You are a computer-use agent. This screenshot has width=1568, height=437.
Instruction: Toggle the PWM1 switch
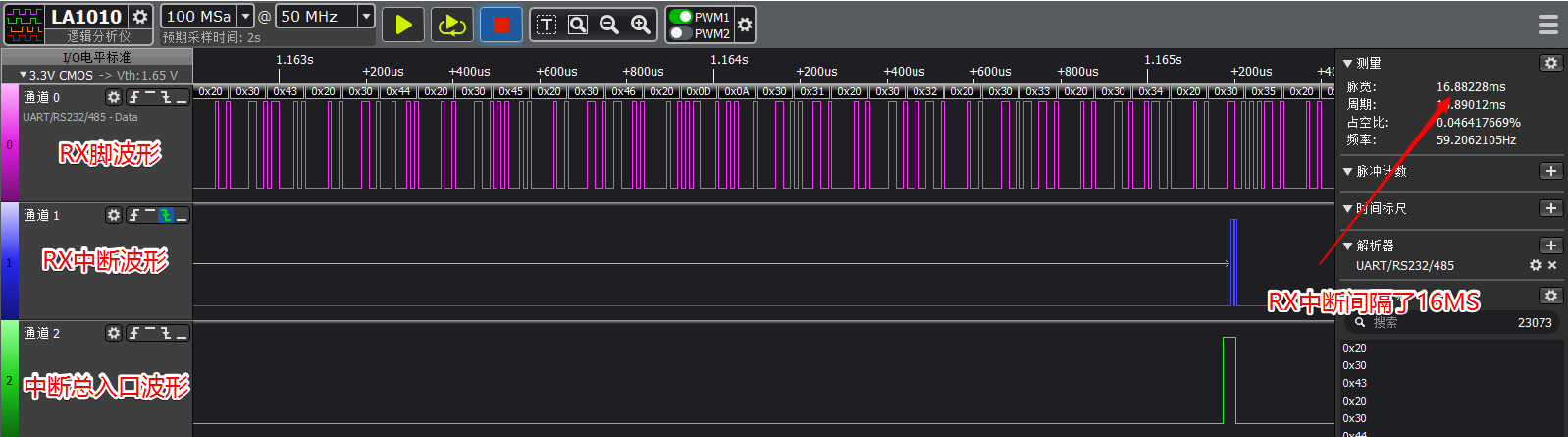(x=679, y=17)
